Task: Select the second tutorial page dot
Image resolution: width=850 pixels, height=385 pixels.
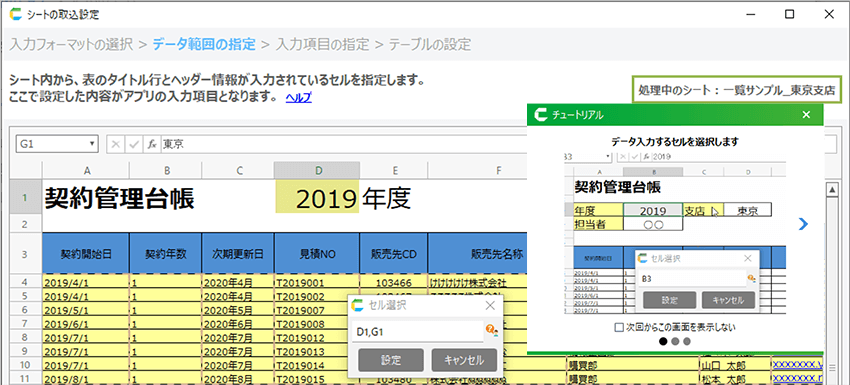Action: coord(675,342)
